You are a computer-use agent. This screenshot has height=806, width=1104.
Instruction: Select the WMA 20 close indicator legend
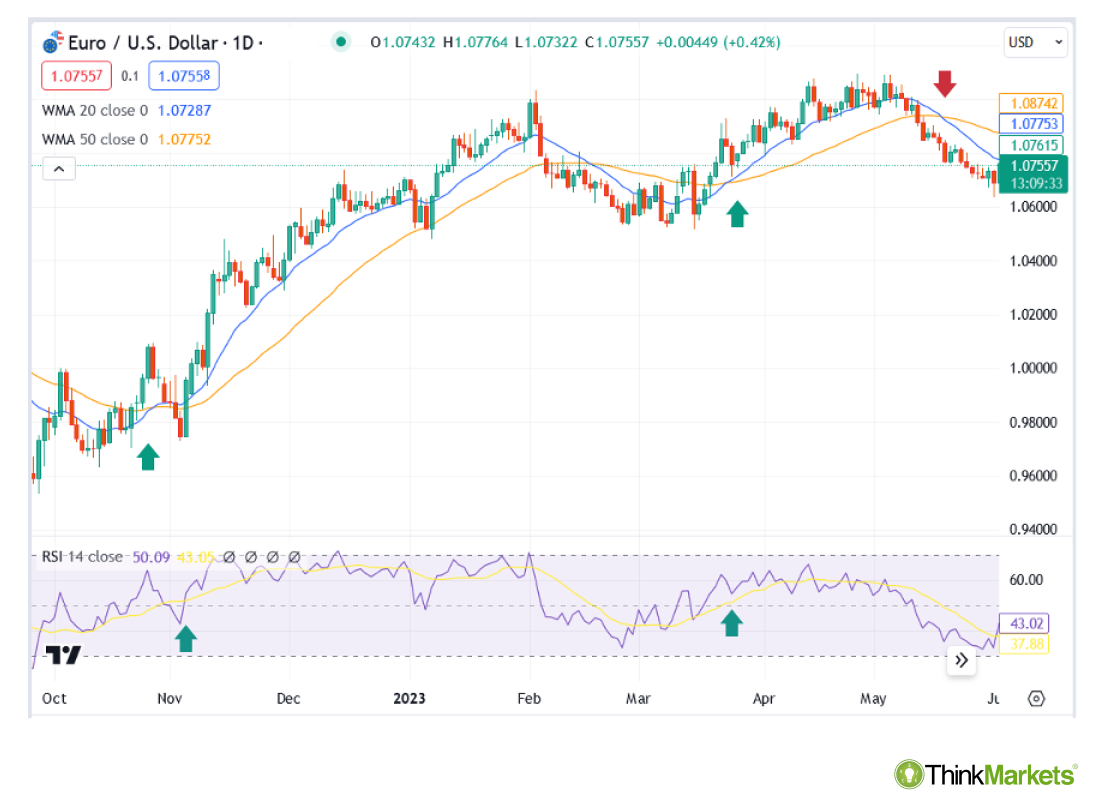click(95, 110)
